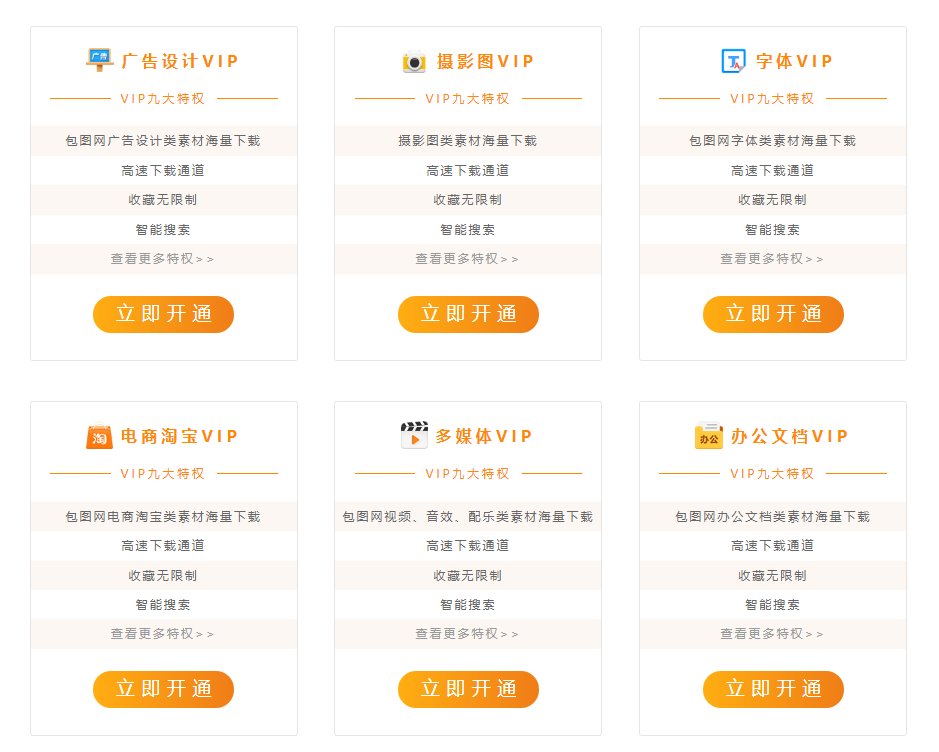Expand 查看更多特权 under 广告设计VIP

click(163, 259)
